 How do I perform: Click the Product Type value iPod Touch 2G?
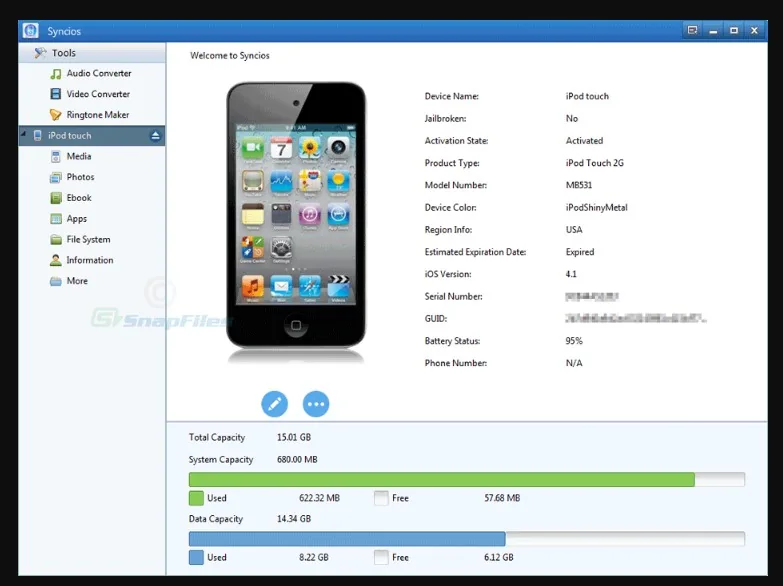point(595,163)
